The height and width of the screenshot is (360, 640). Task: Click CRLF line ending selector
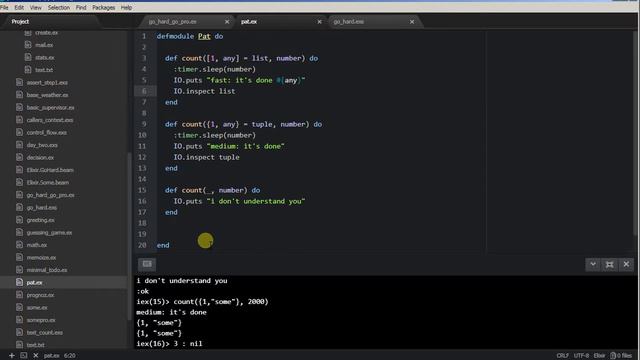click(x=562, y=356)
